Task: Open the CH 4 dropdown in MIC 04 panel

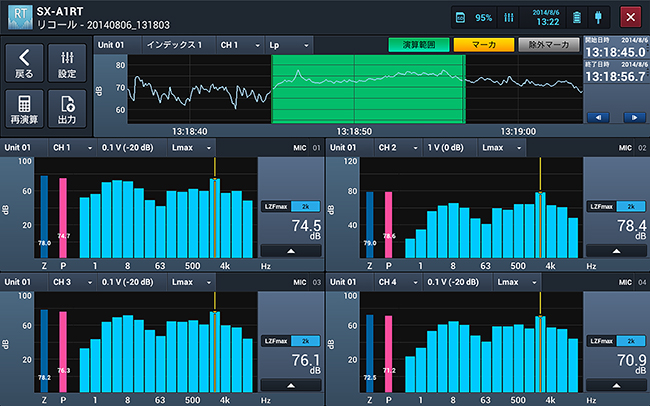Action: click(398, 282)
